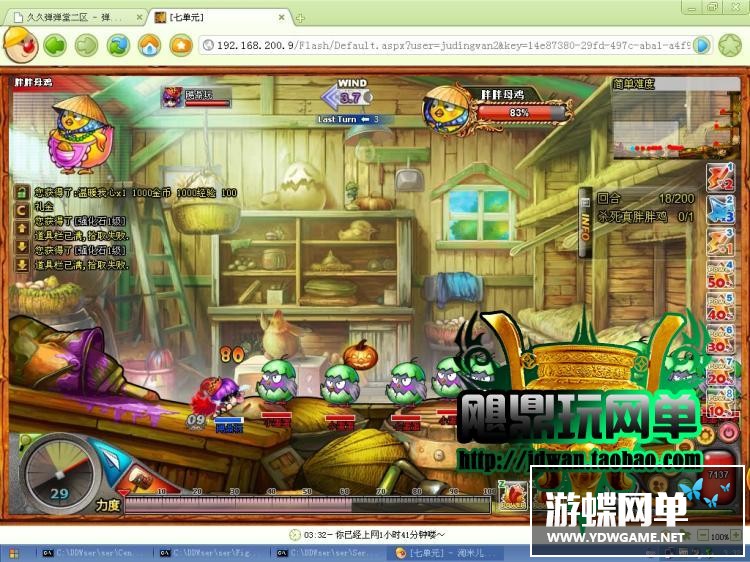Click the chat lock icon
The image size is (750, 562).
pos(22,192)
